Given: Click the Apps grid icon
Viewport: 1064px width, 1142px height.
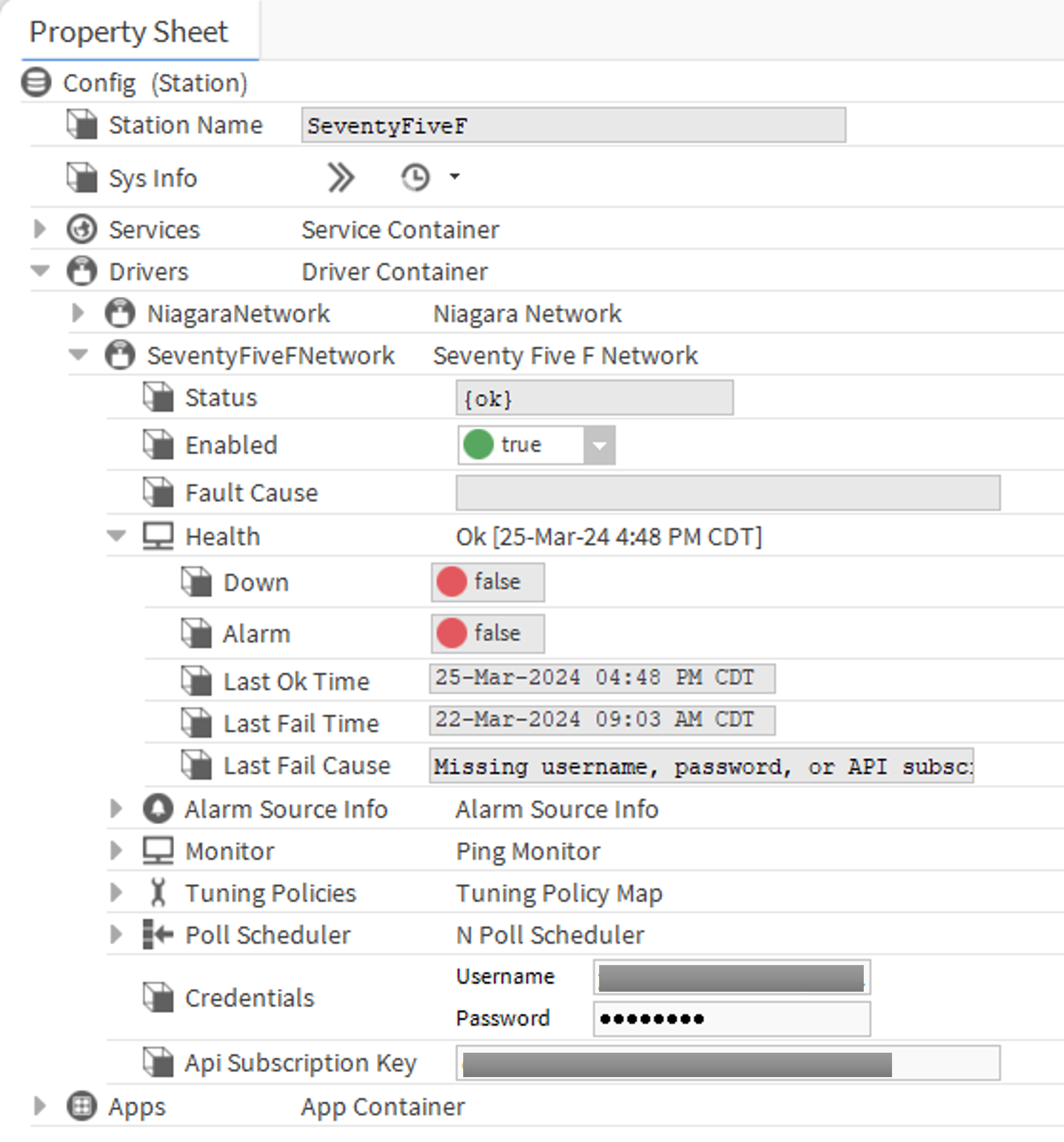Looking at the screenshot, I should [x=82, y=1106].
